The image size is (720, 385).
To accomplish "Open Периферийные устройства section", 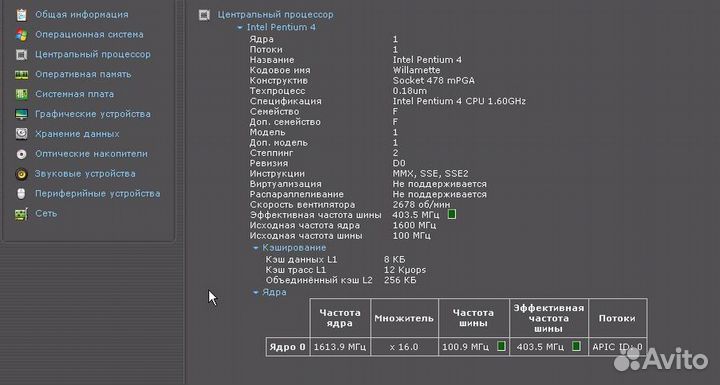I will point(98,193).
